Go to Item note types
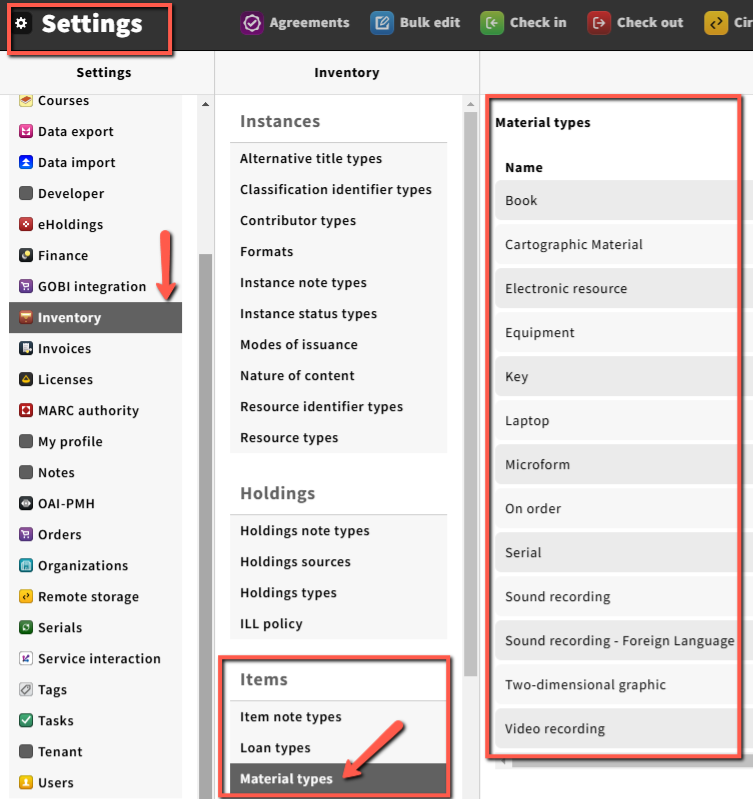Viewport: 753px width, 799px height. (x=290, y=717)
